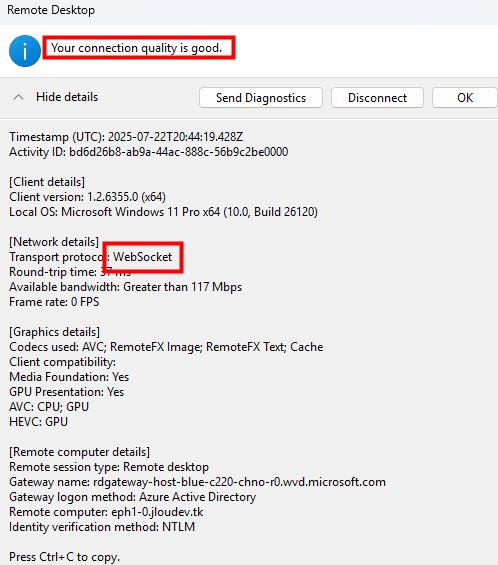
Task: Click the Remote Desktop title bar text
Action: 51,10
